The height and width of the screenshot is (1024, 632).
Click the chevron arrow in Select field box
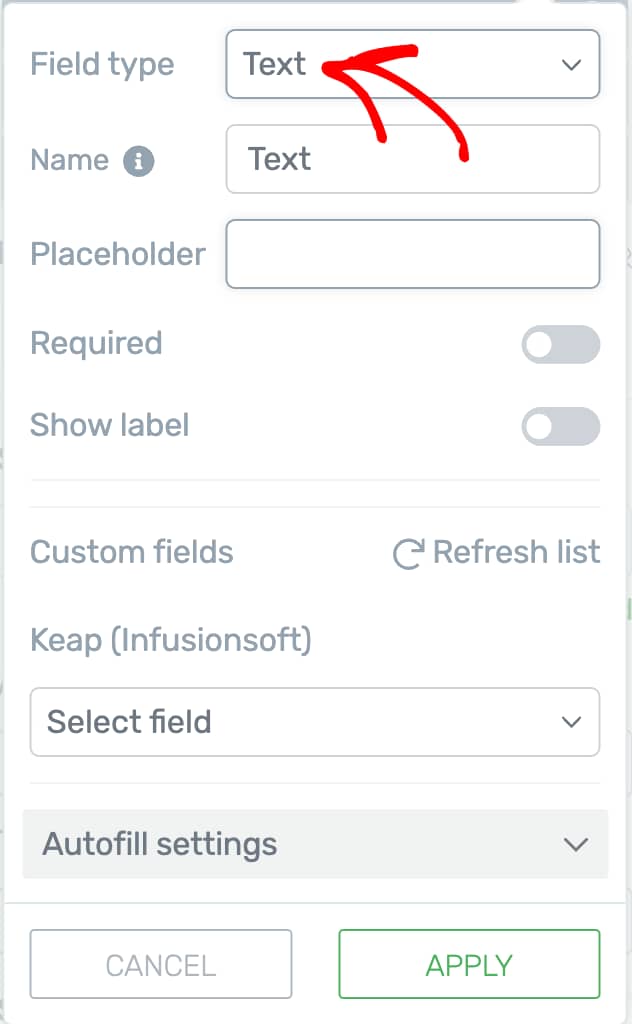pos(571,722)
